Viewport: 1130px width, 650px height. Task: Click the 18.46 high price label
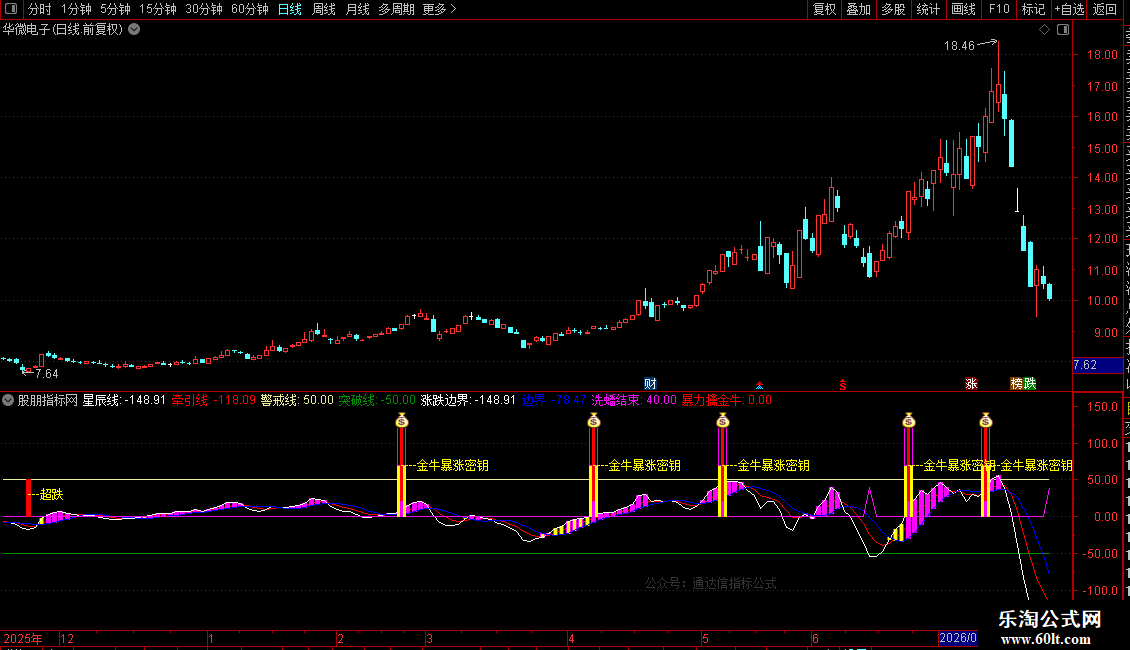tap(959, 46)
